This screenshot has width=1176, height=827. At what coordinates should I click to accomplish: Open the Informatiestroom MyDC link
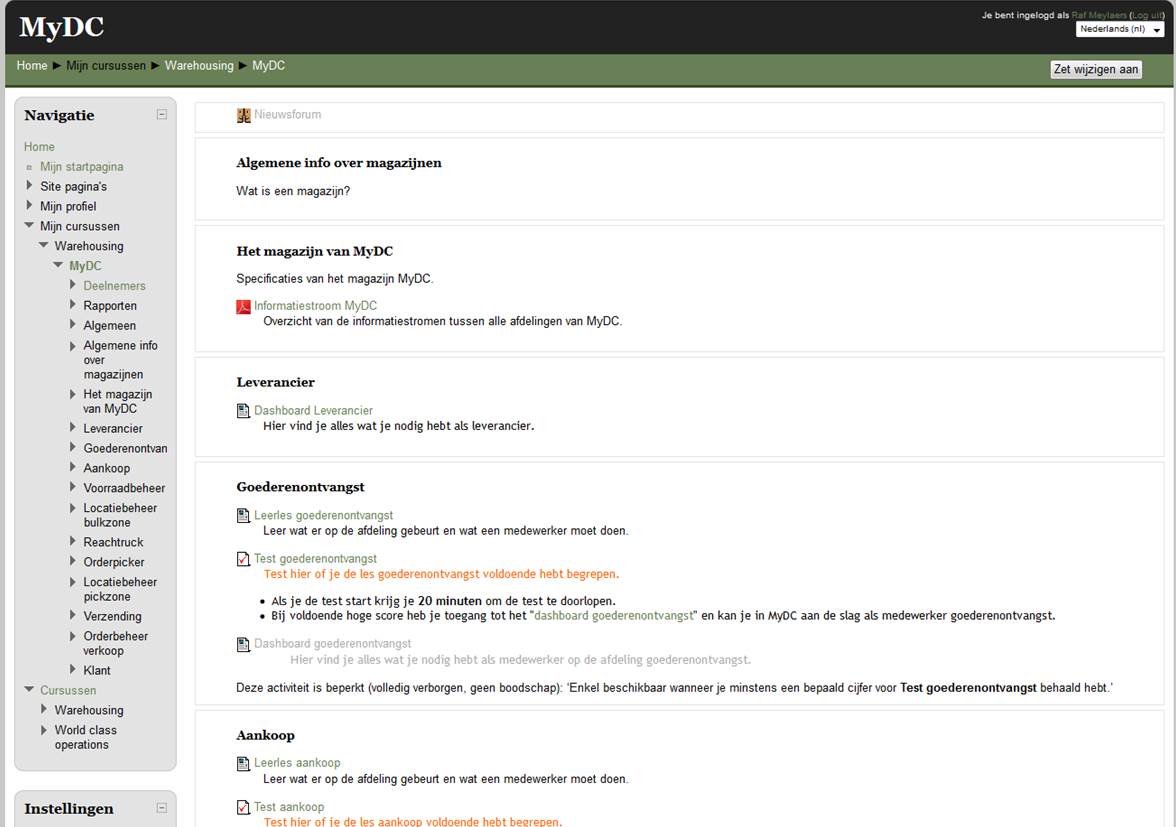click(315, 306)
